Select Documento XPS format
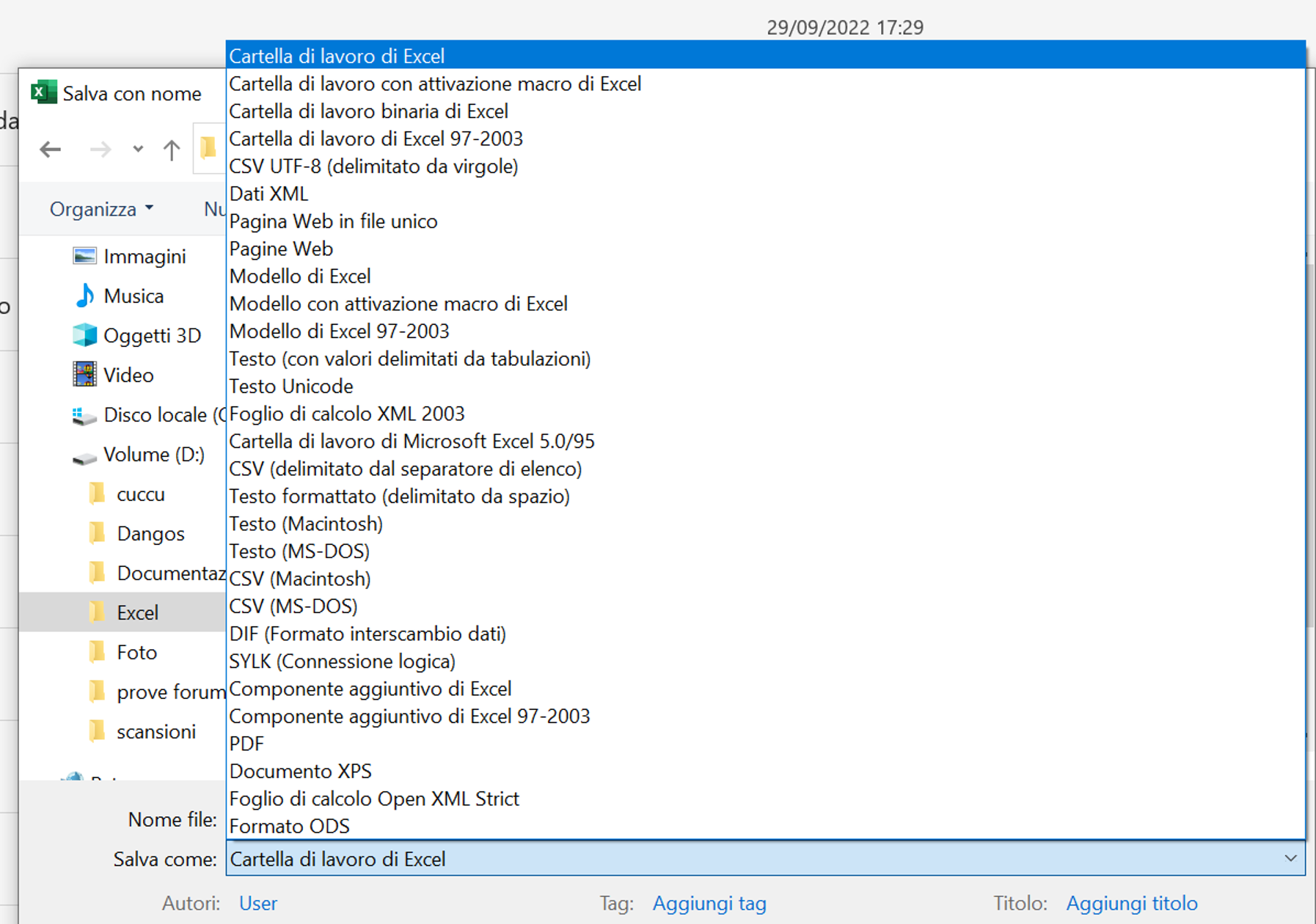 click(766, 771)
